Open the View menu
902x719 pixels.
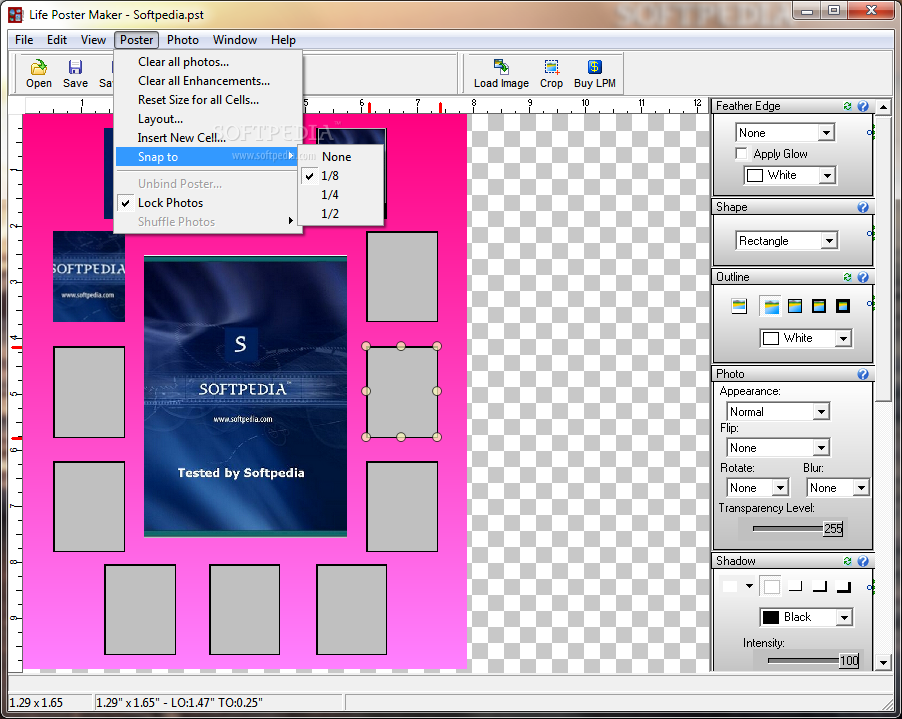93,40
